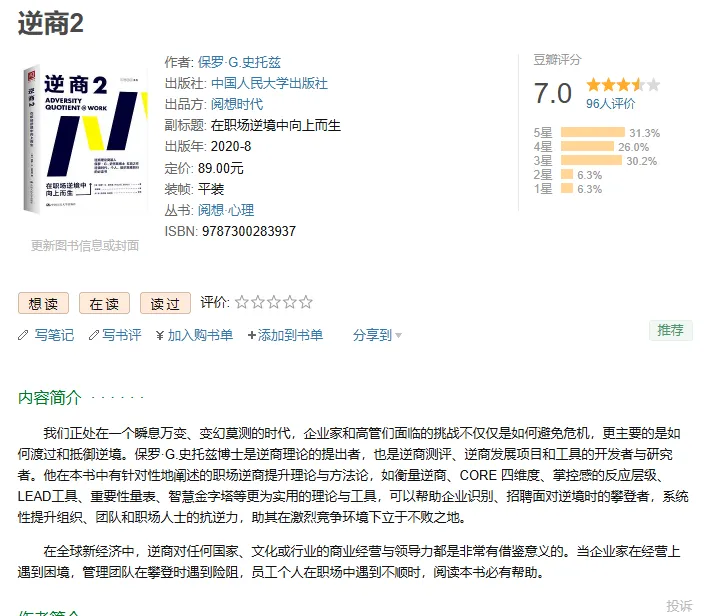Viewport: 709px width, 616px height.
Task: Open producer link 阅想时代
Action: (236, 104)
